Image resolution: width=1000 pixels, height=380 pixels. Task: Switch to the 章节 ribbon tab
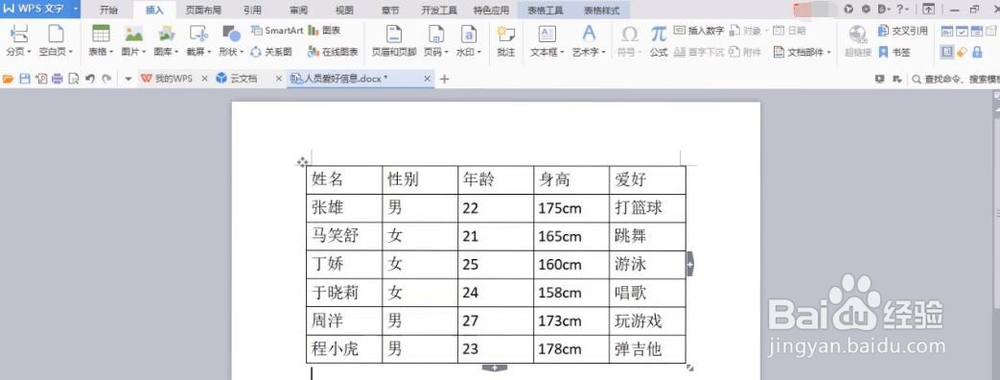(x=390, y=10)
